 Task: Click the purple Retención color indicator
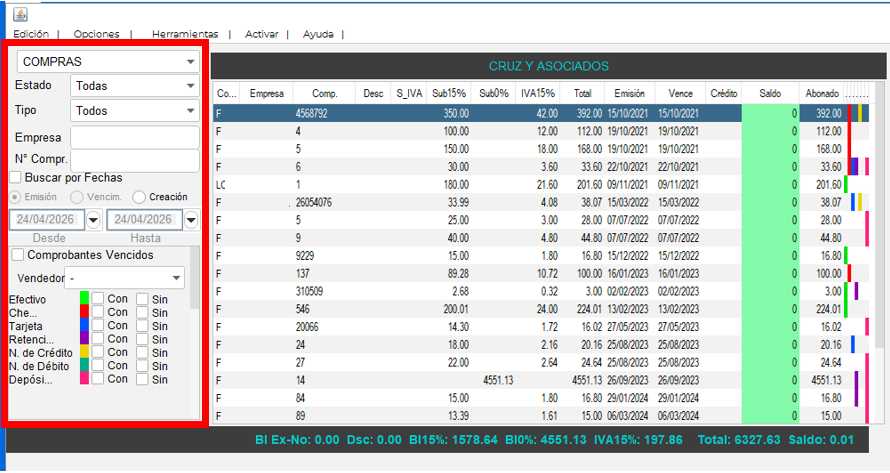point(85,338)
